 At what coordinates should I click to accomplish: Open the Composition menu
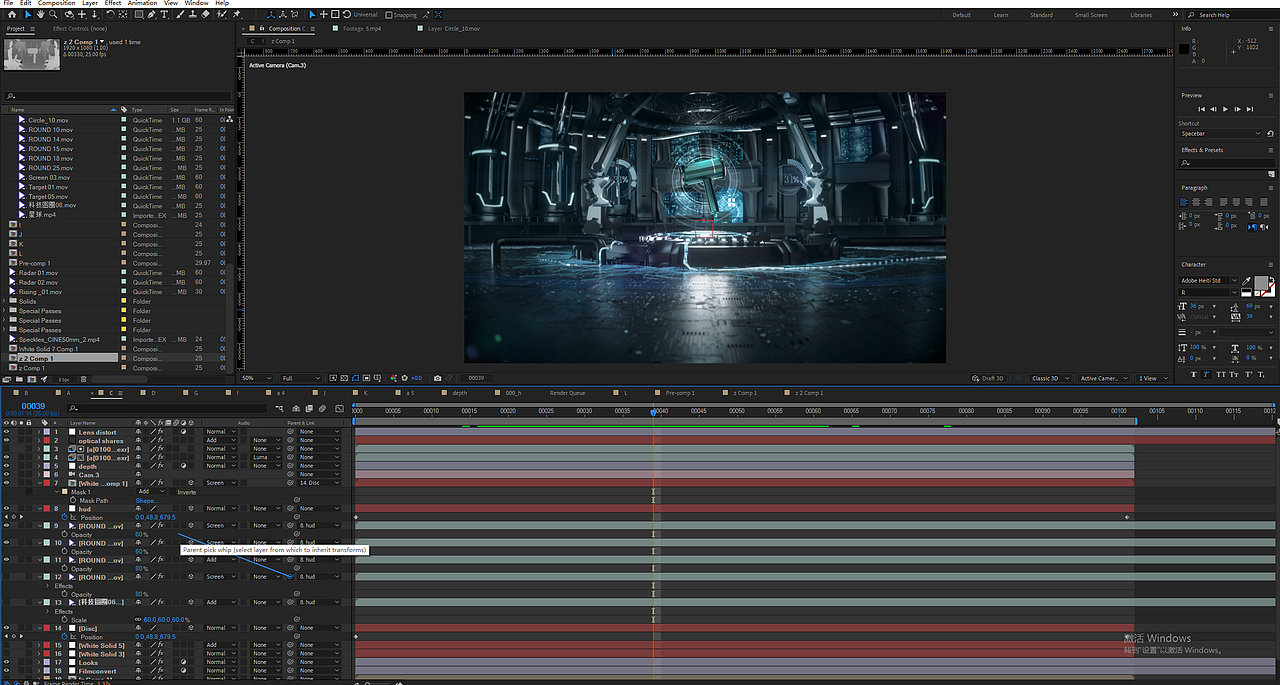(57, 3)
